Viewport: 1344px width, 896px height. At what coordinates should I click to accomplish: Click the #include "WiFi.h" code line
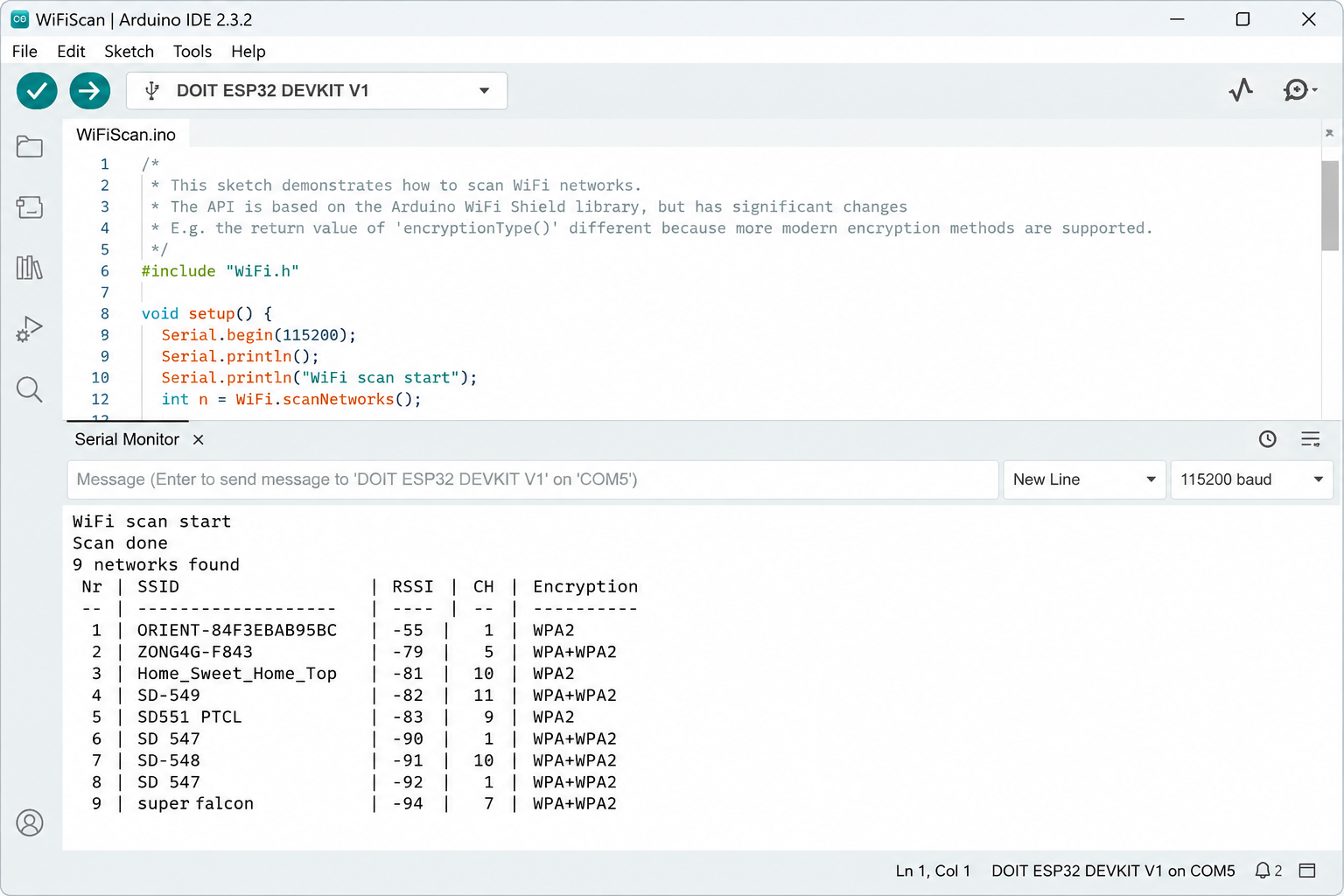click(x=220, y=271)
